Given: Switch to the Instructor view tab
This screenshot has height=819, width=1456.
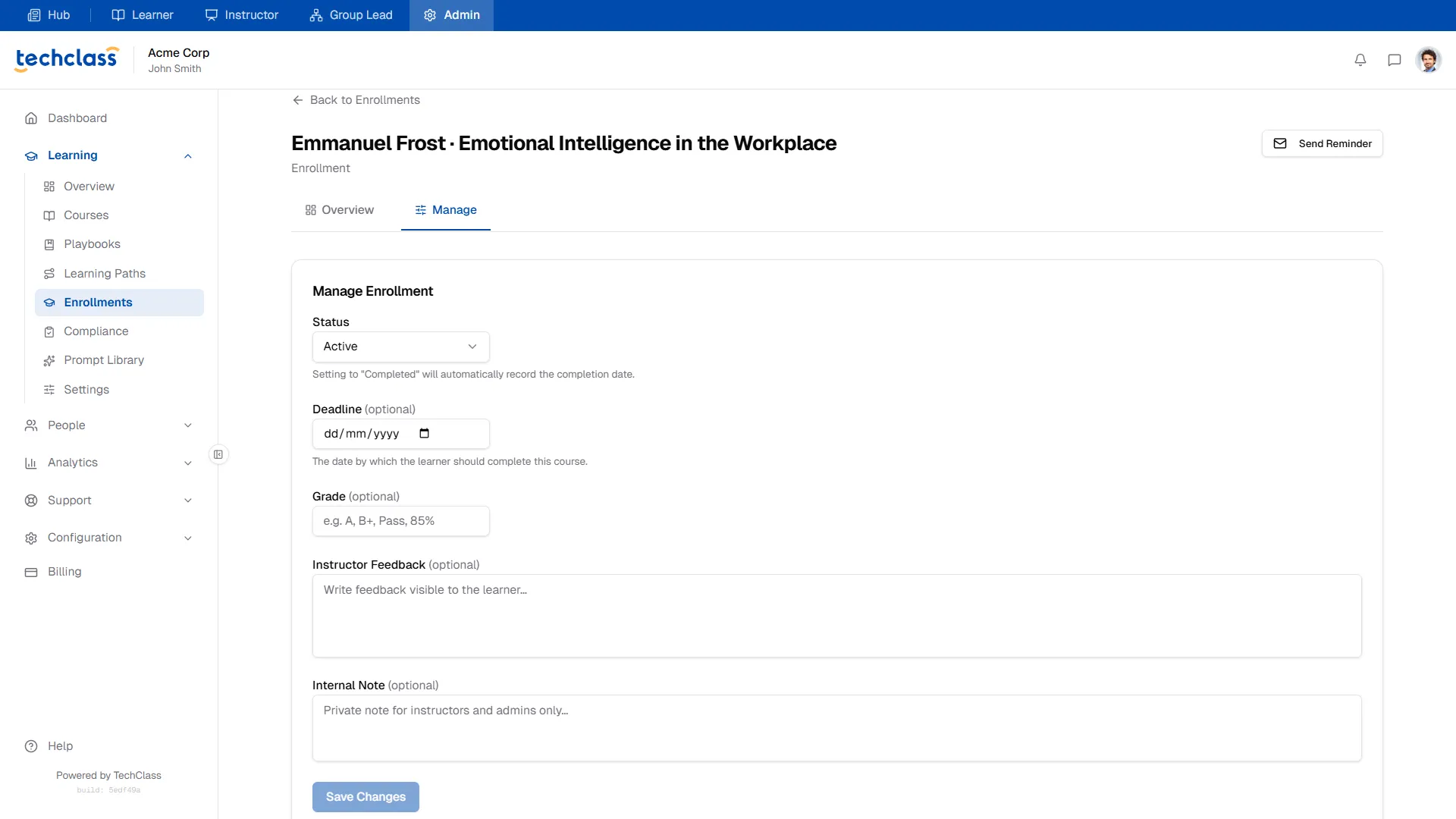Looking at the screenshot, I should pyautogui.click(x=242, y=15).
